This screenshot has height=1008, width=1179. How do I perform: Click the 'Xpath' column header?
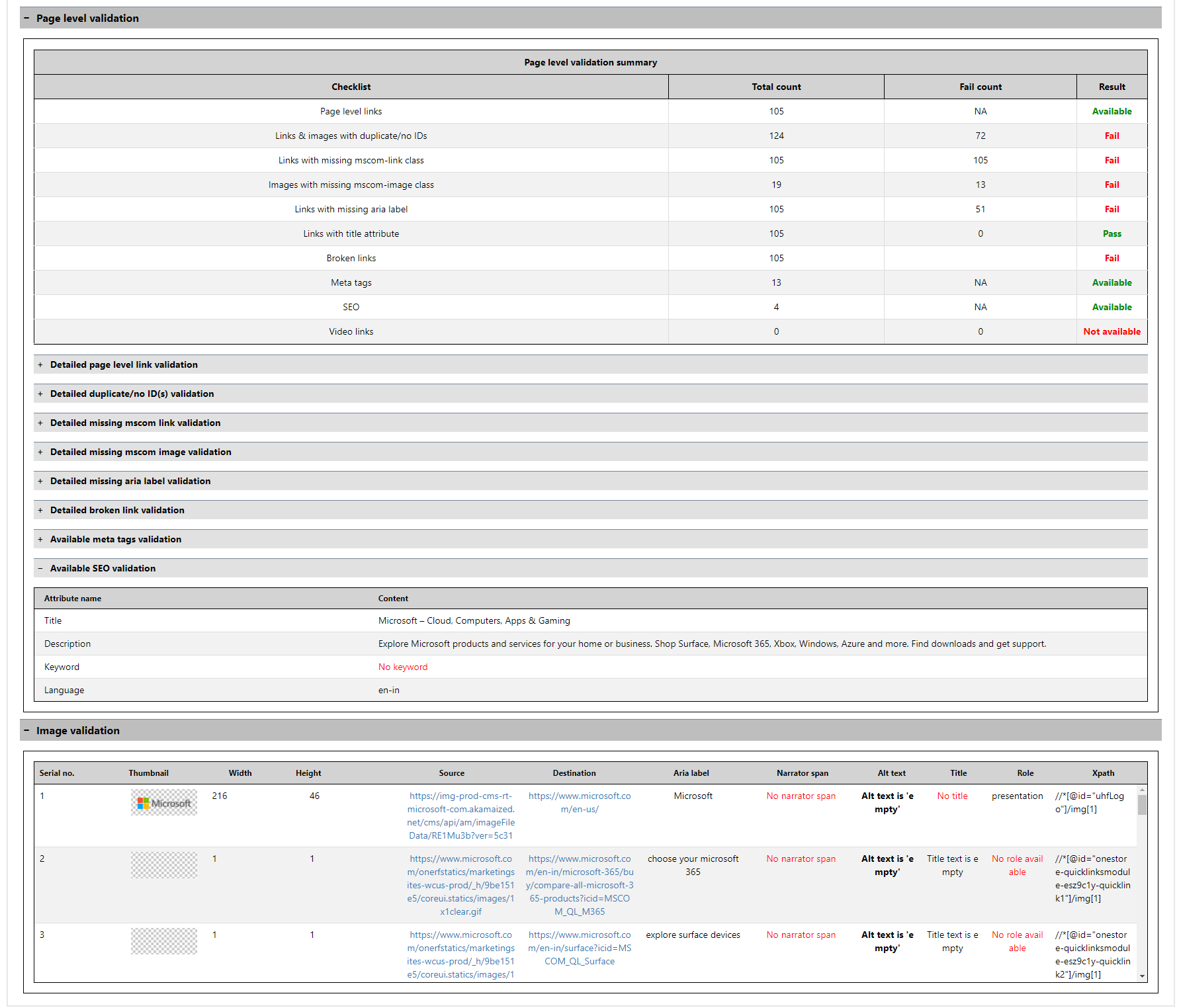click(x=1104, y=773)
